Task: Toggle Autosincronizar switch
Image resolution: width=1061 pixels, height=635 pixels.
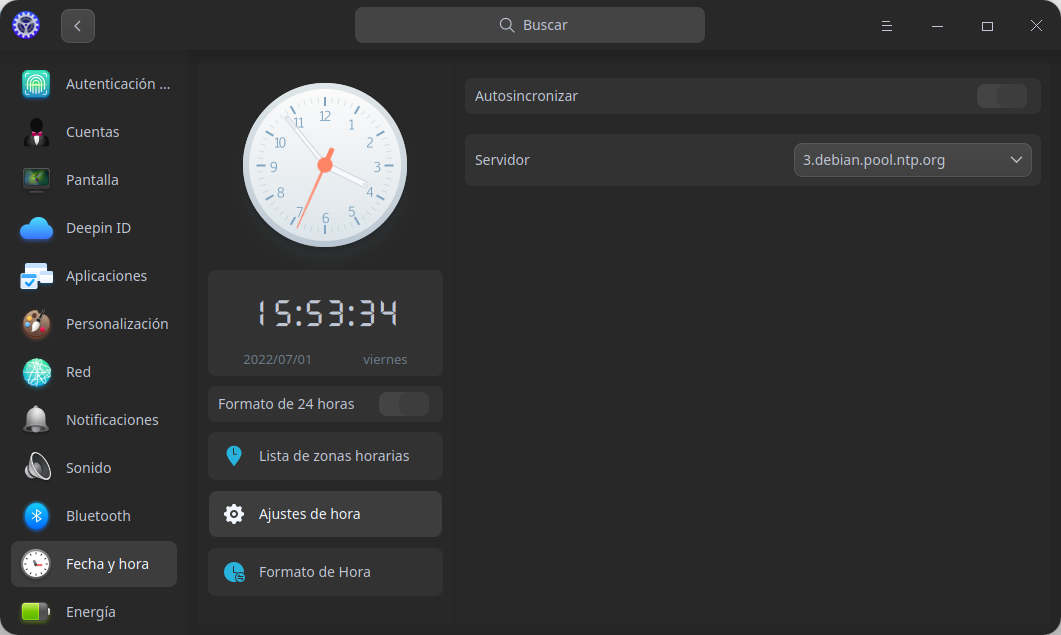Action: (1001, 96)
